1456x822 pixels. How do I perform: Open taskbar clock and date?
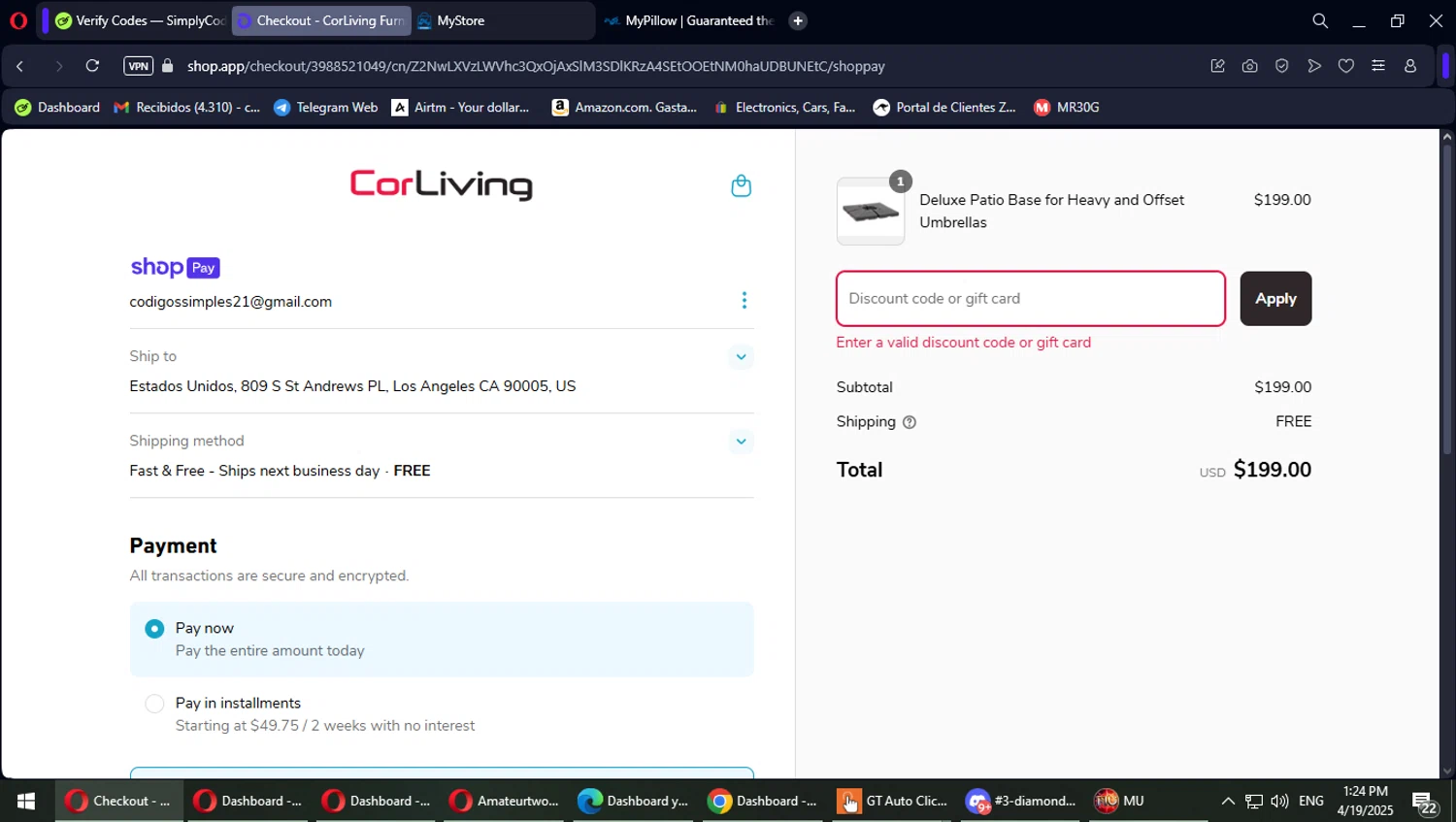(x=1365, y=801)
